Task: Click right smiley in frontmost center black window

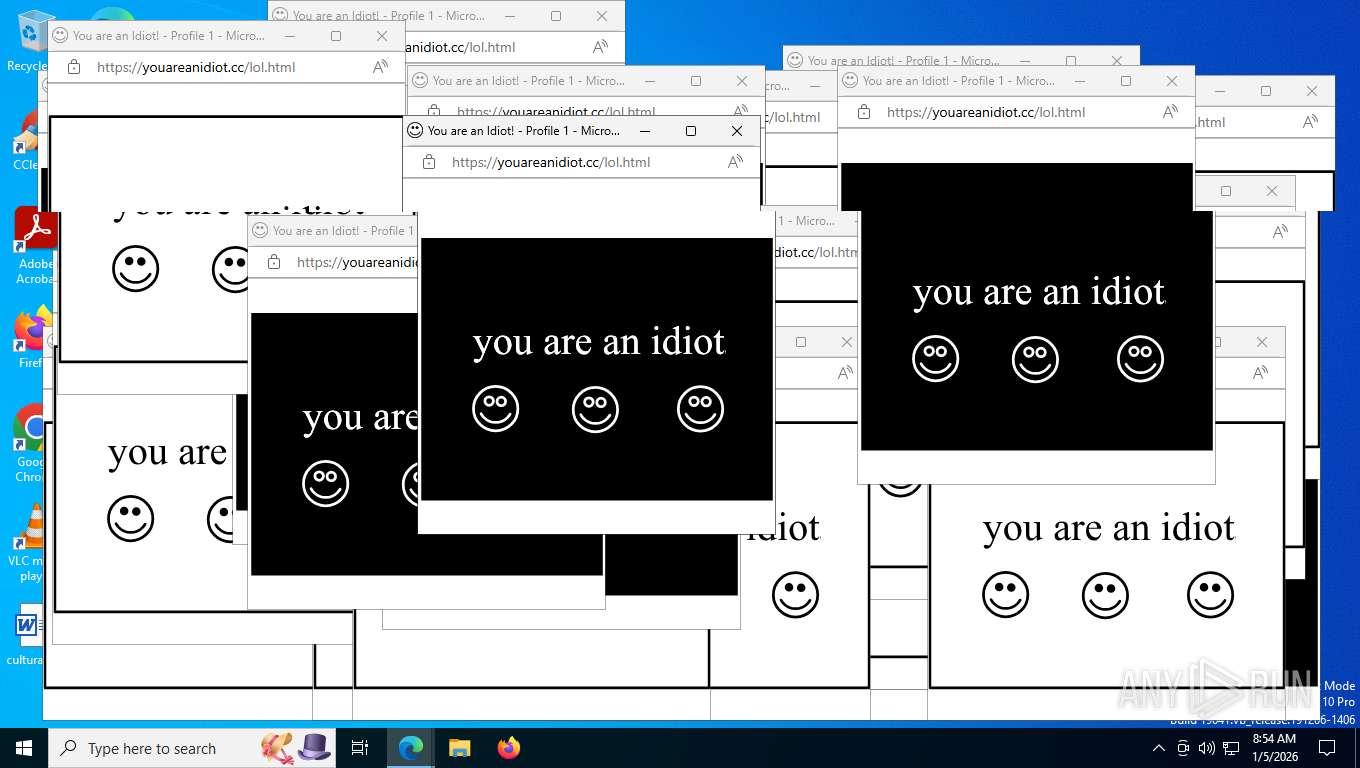Action: 700,409
